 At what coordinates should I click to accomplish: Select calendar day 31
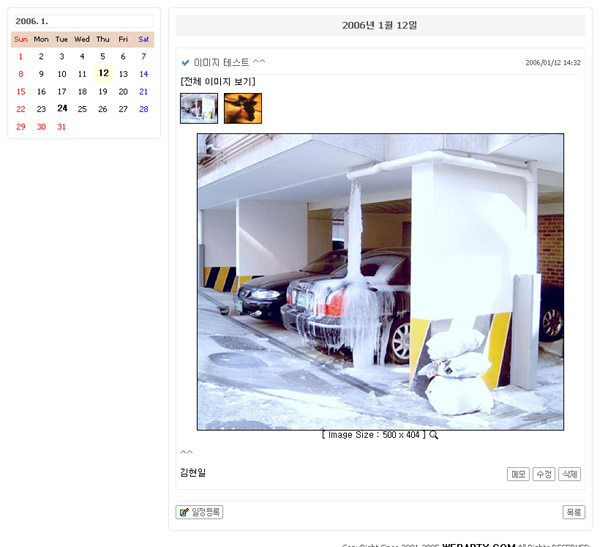[62, 127]
